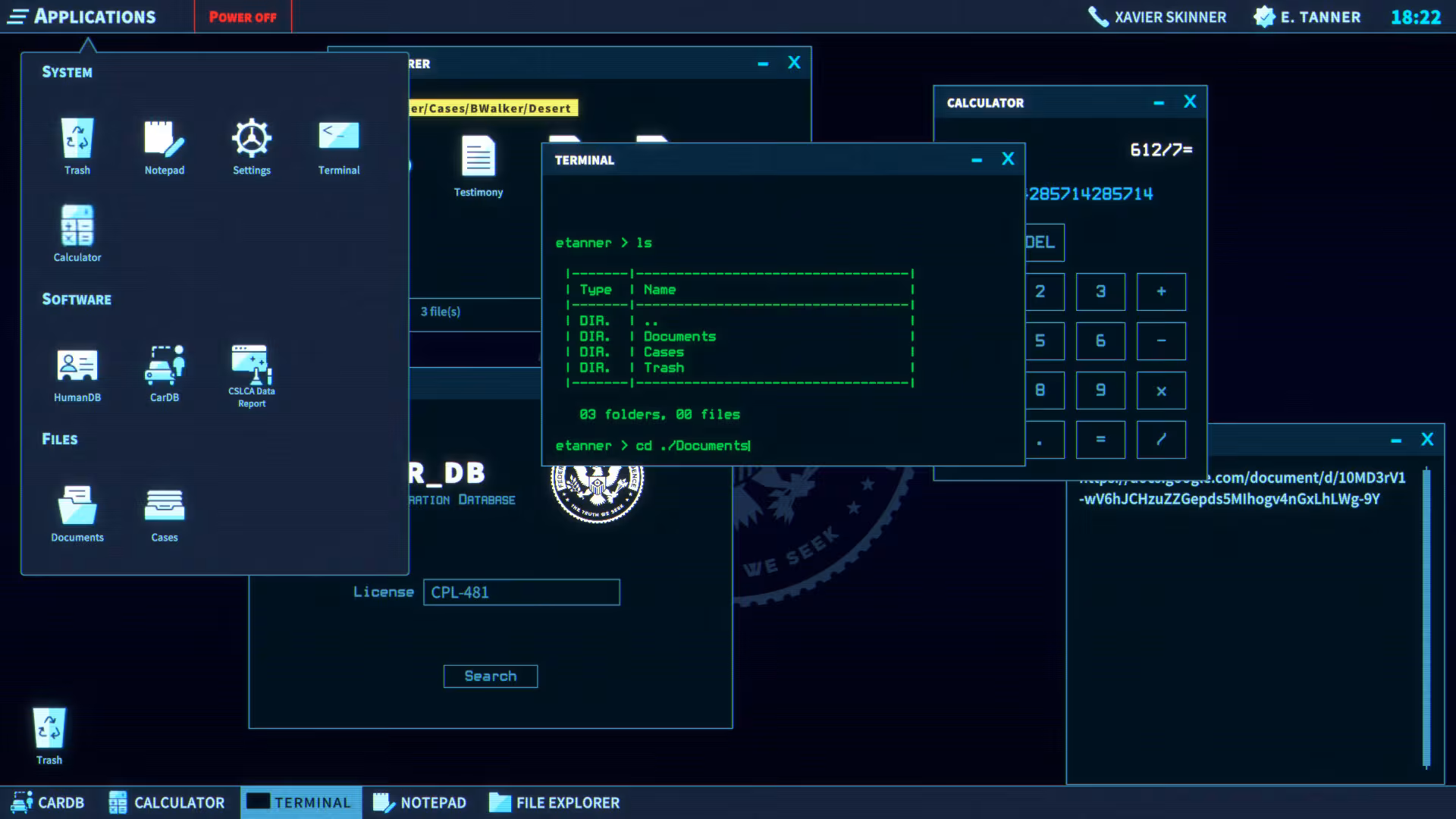Switch to Notepad in the taskbar
Screen dimensions: 1456x819
tap(419, 802)
